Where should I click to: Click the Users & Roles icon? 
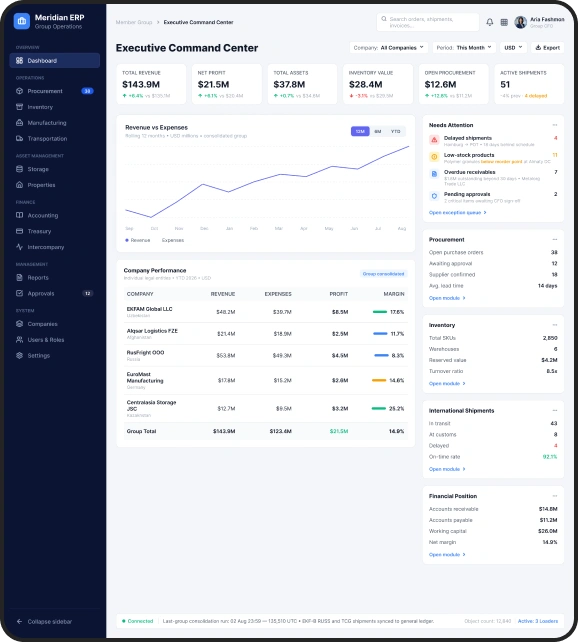(x=19, y=340)
